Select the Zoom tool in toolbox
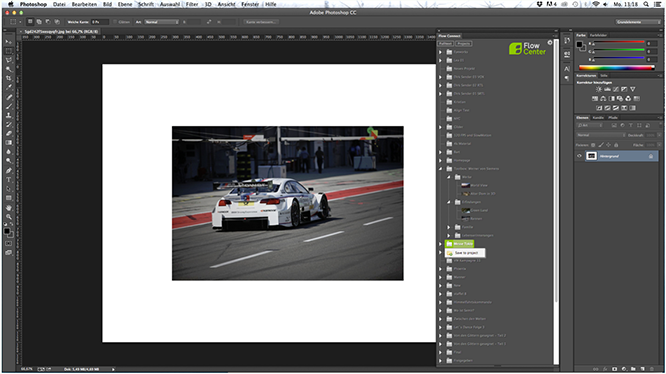This screenshot has width=666, height=374. pos(8,217)
